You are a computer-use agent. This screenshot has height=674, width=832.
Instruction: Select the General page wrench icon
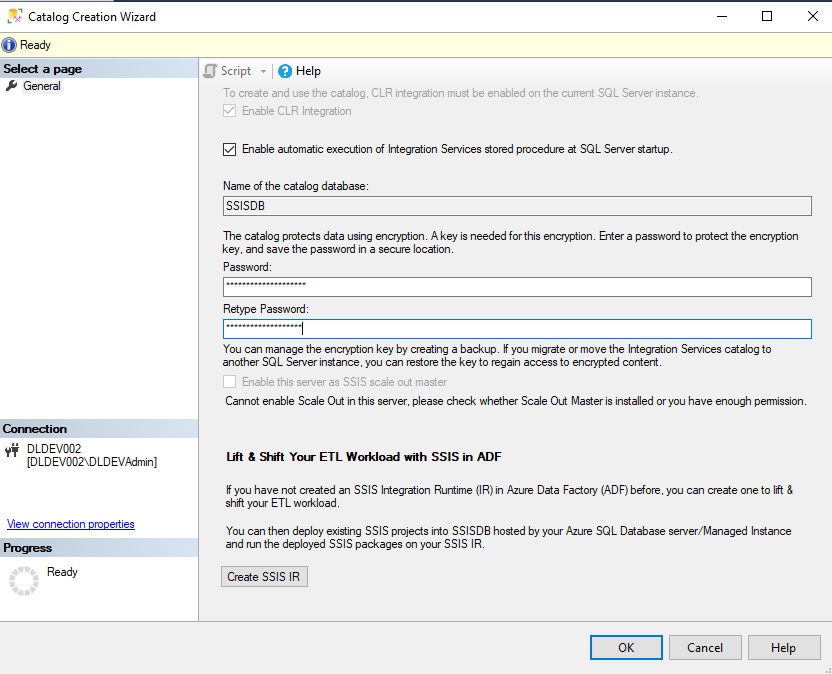12,85
